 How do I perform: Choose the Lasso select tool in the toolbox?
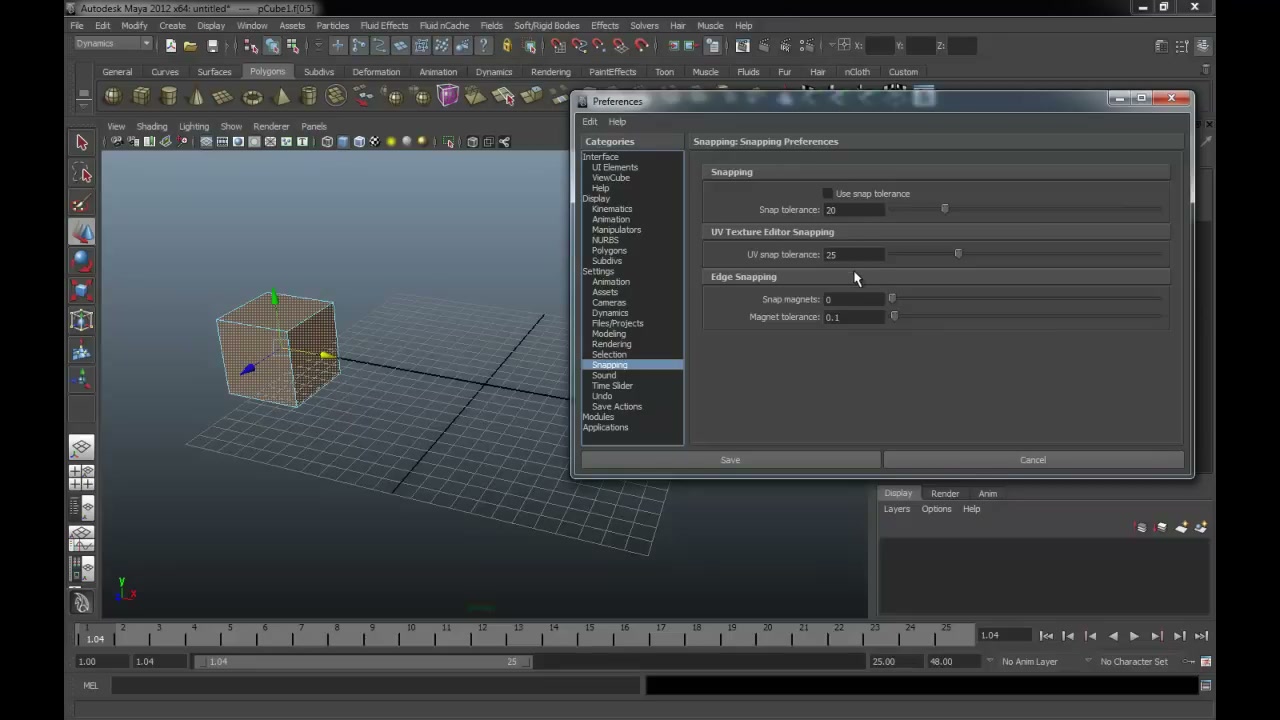(82, 175)
